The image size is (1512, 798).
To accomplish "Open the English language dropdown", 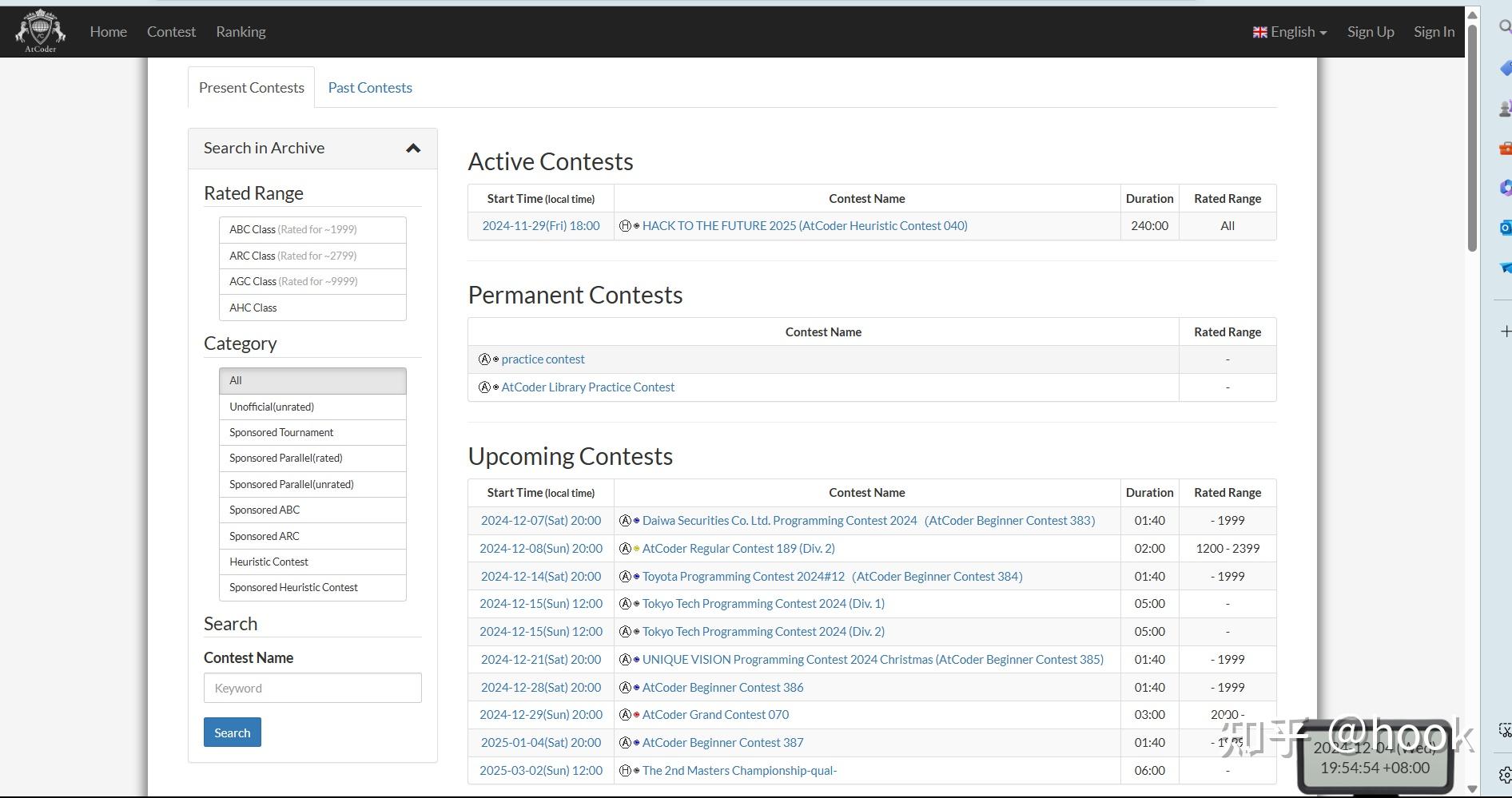I will 1289,32.
